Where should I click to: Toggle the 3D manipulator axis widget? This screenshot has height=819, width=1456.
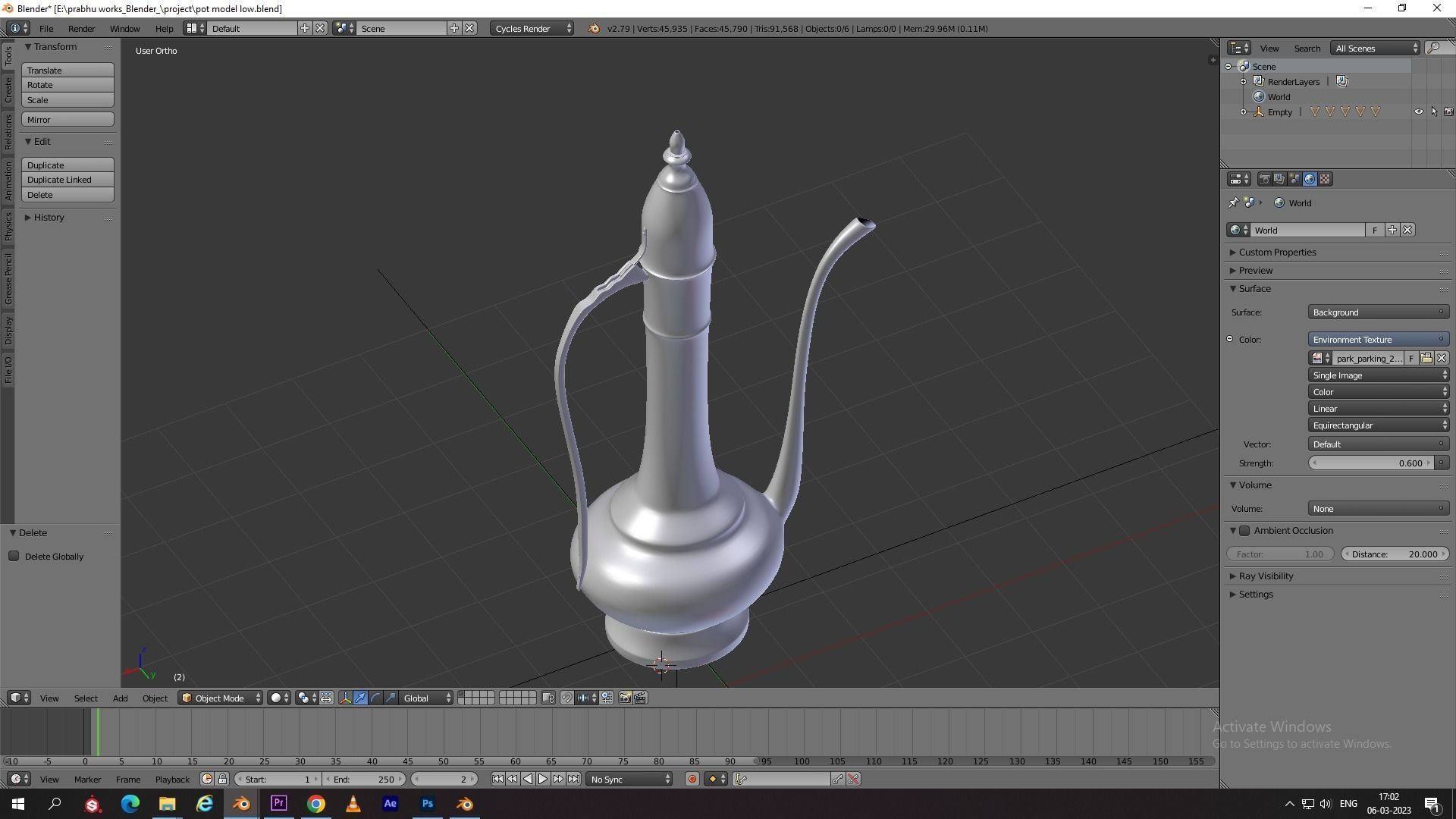345,698
